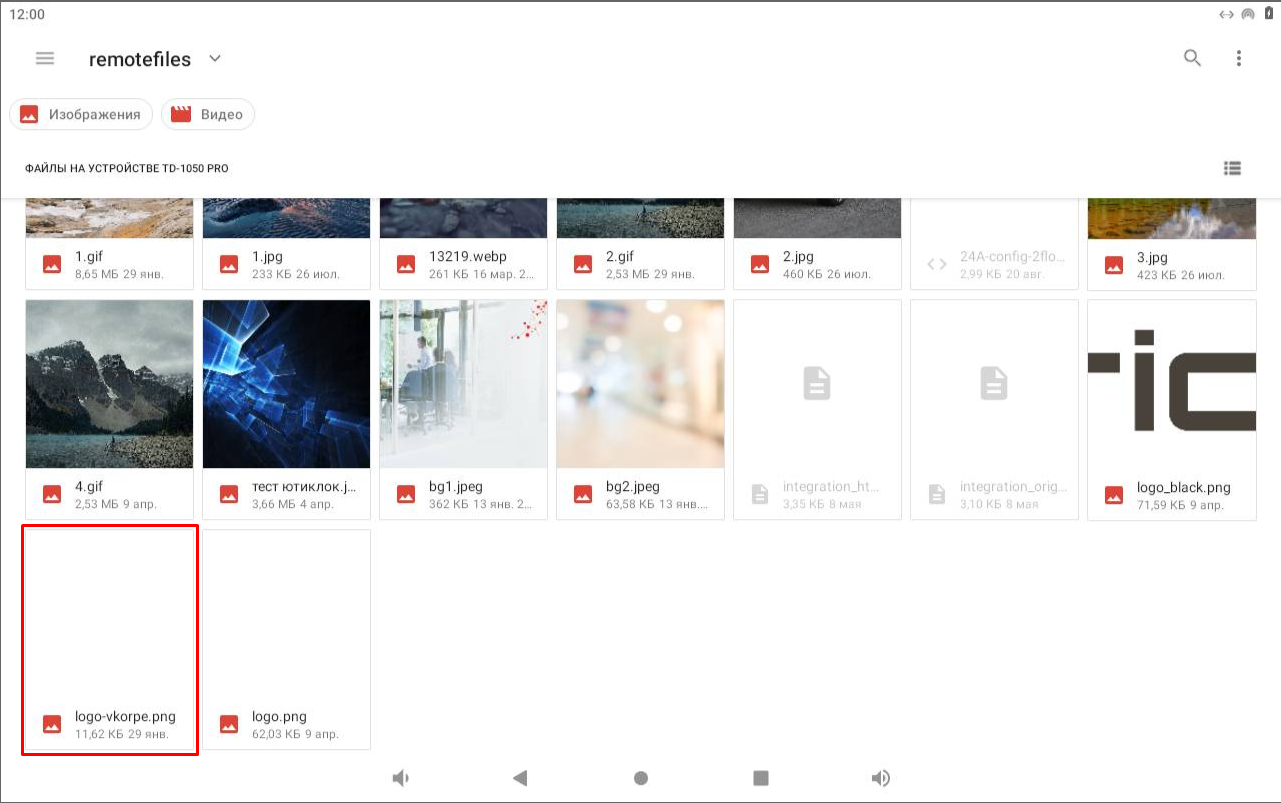Viewport: 1281px width, 803px height.
Task: Click the 3,66 МБ 4 апр. size text
Action: pos(293,504)
